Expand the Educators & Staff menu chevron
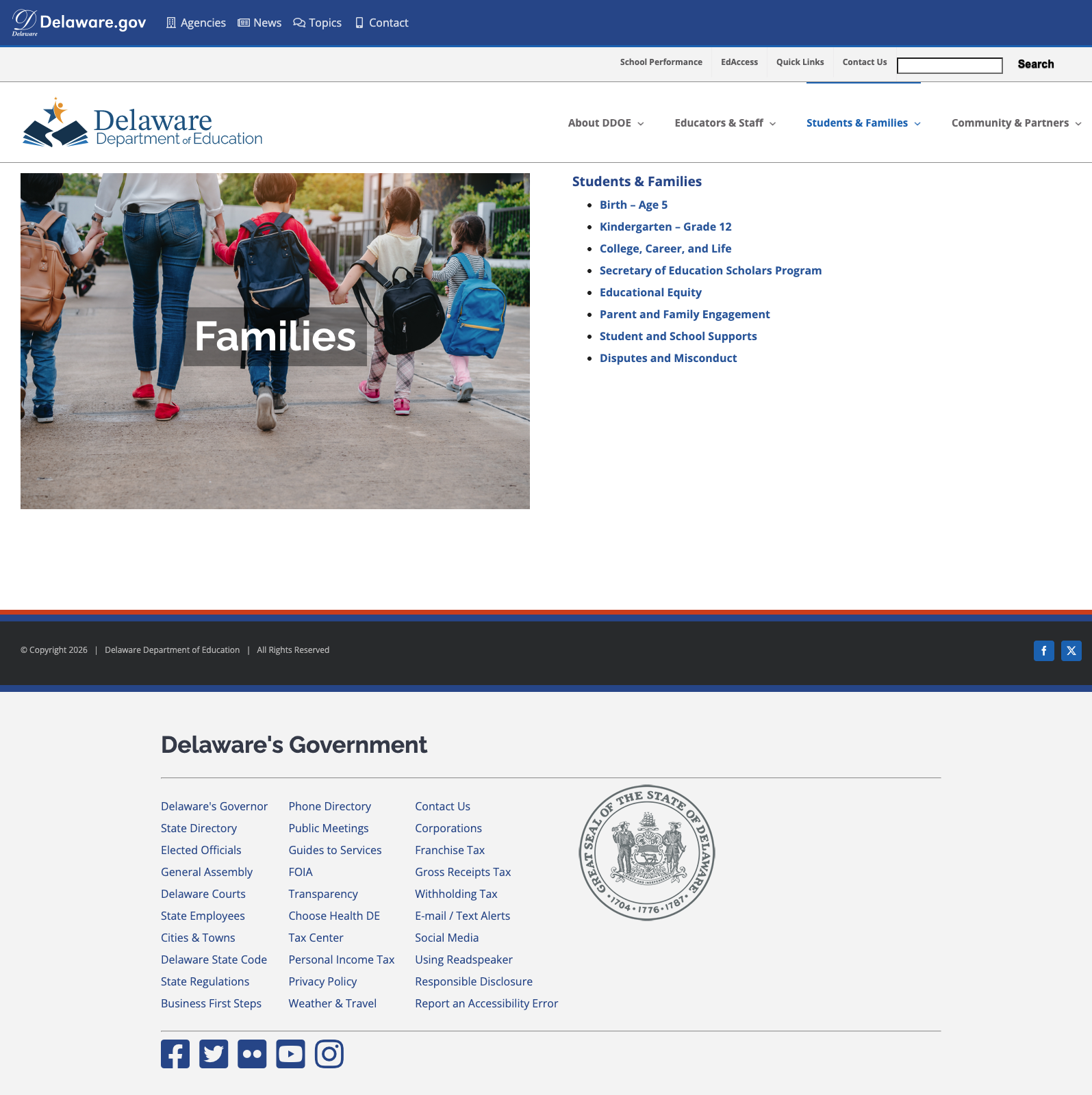Screen dimensions: 1092x1095 (773, 124)
